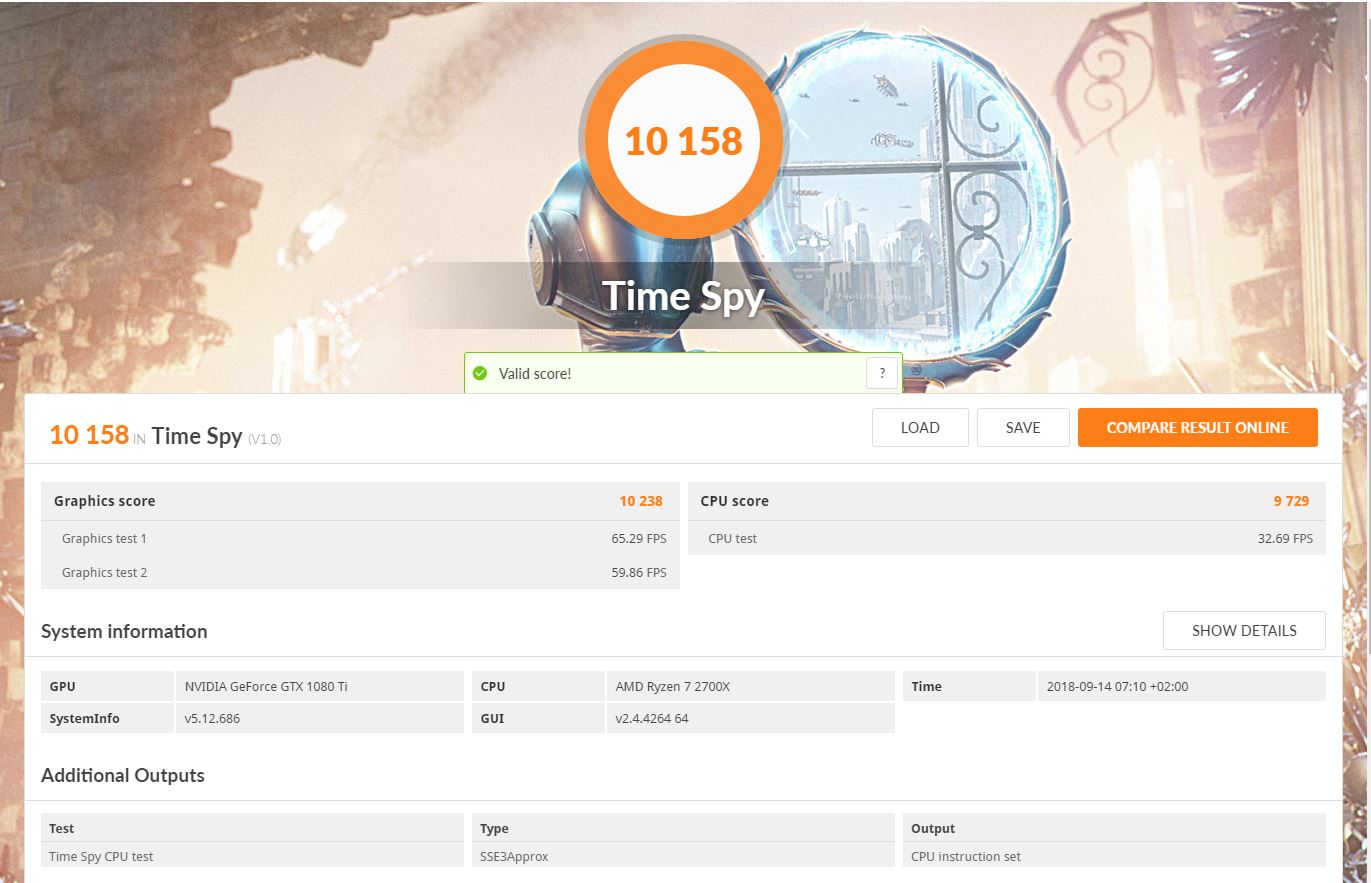Click the orange score circle 10 158
Viewport: 1371px width, 883px height.
tap(684, 141)
